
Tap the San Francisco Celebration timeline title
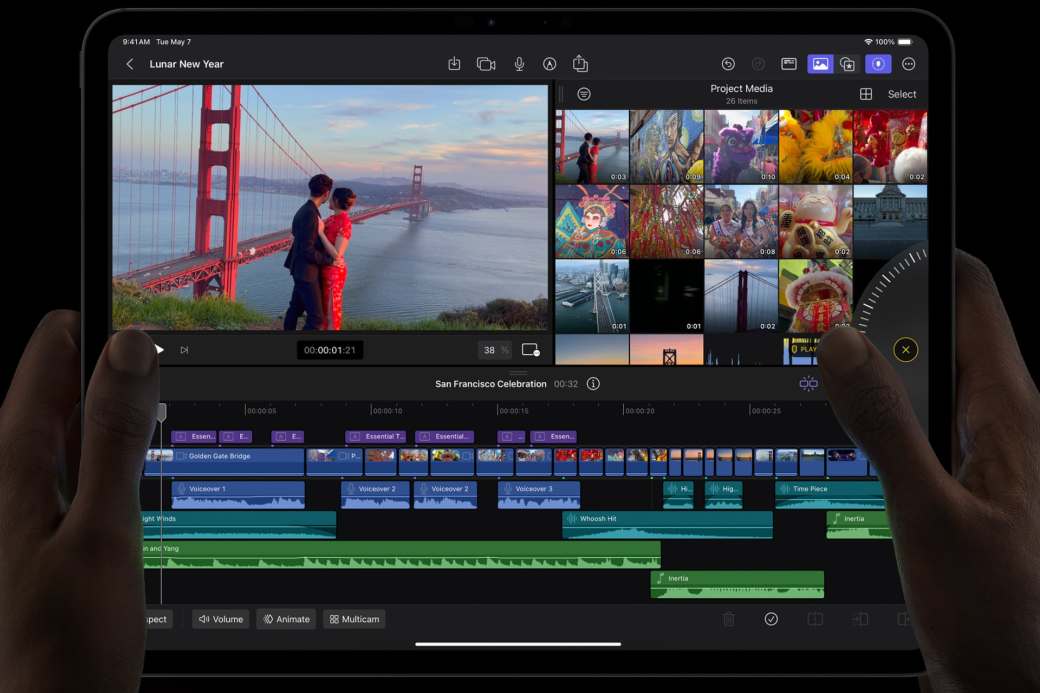click(x=491, y=384)
